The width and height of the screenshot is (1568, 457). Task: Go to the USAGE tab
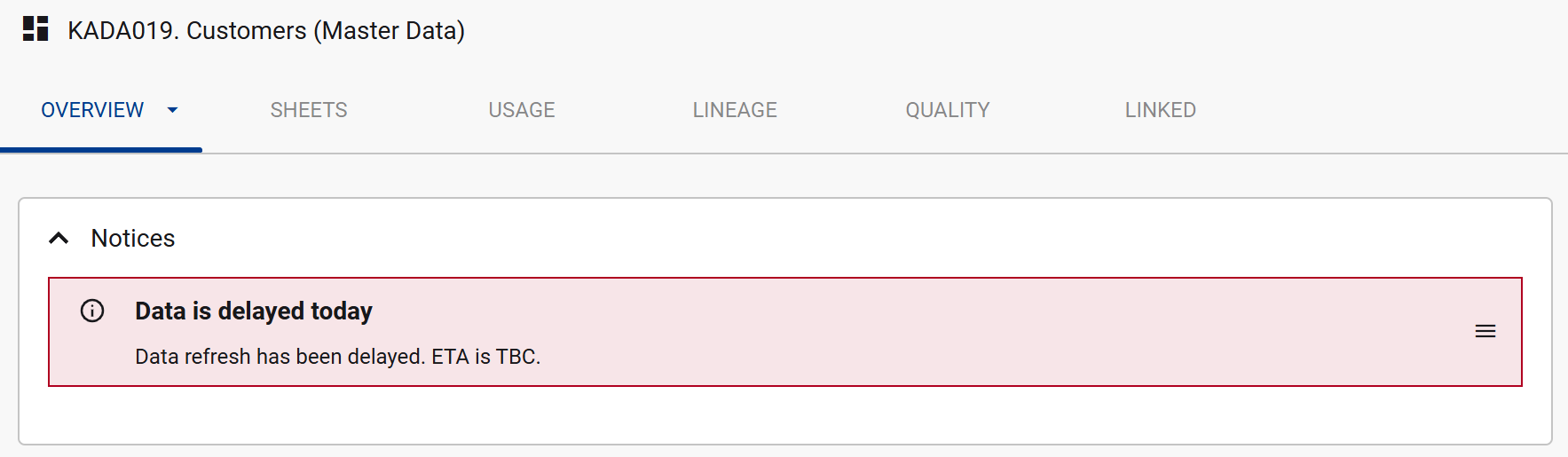522,110
